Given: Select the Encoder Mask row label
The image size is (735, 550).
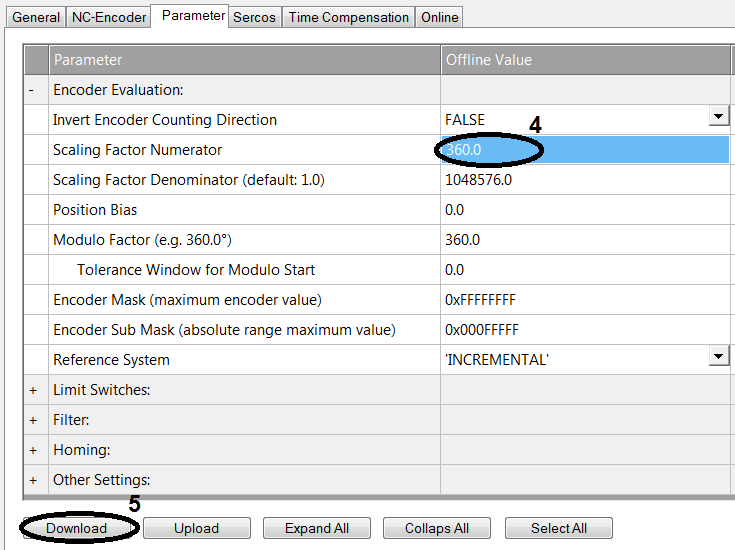Looking at the screenshot, I should [188, 300].
